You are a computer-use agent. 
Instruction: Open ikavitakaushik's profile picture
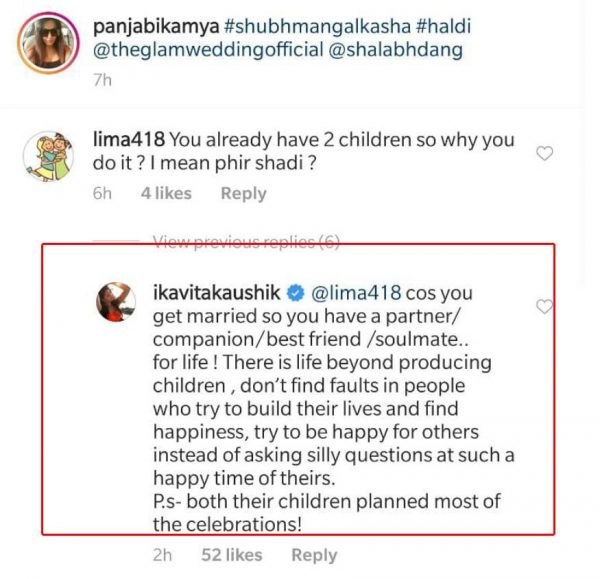coord(116,302)
